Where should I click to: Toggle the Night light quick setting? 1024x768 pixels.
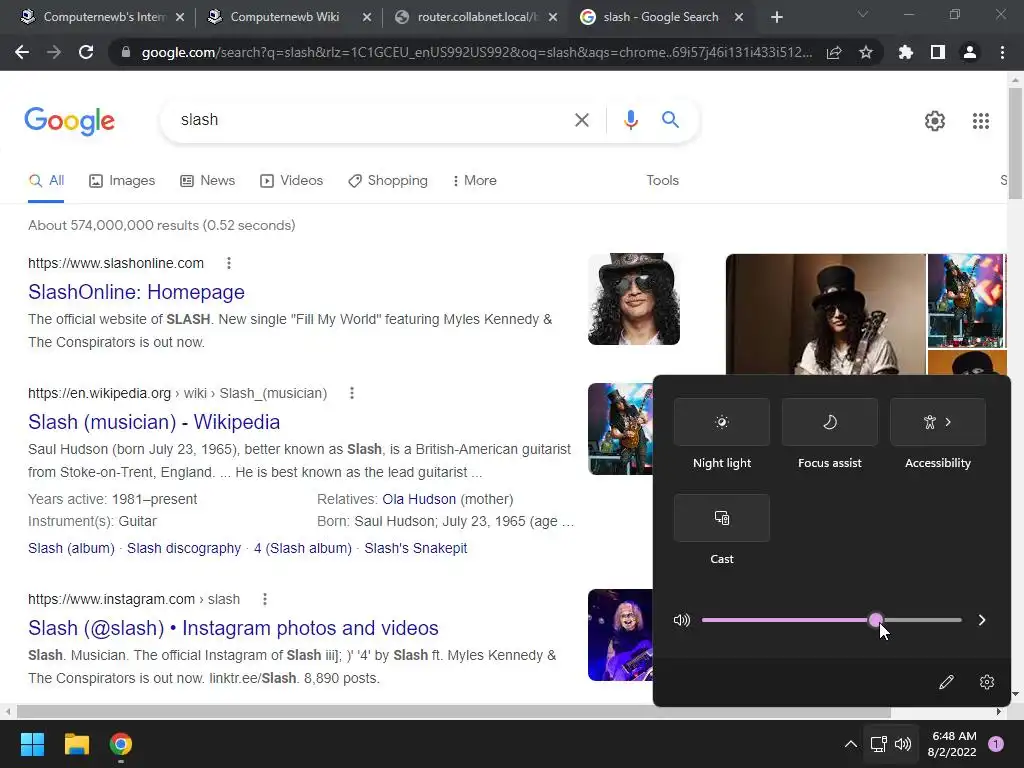point(722,422)
